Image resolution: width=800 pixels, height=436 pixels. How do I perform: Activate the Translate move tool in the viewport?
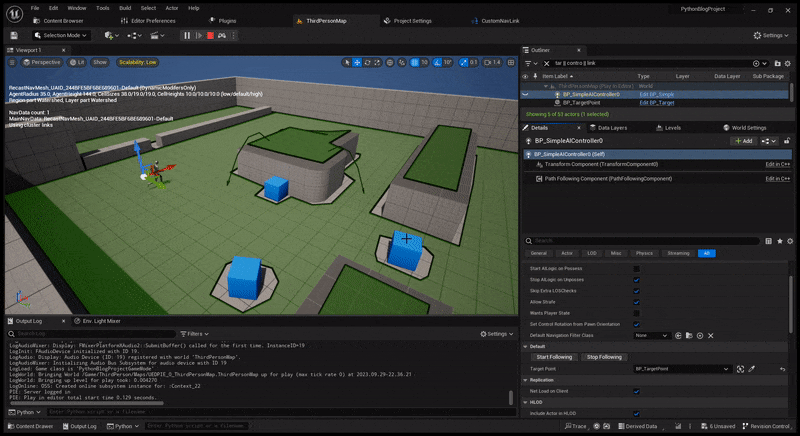(357, 62)
